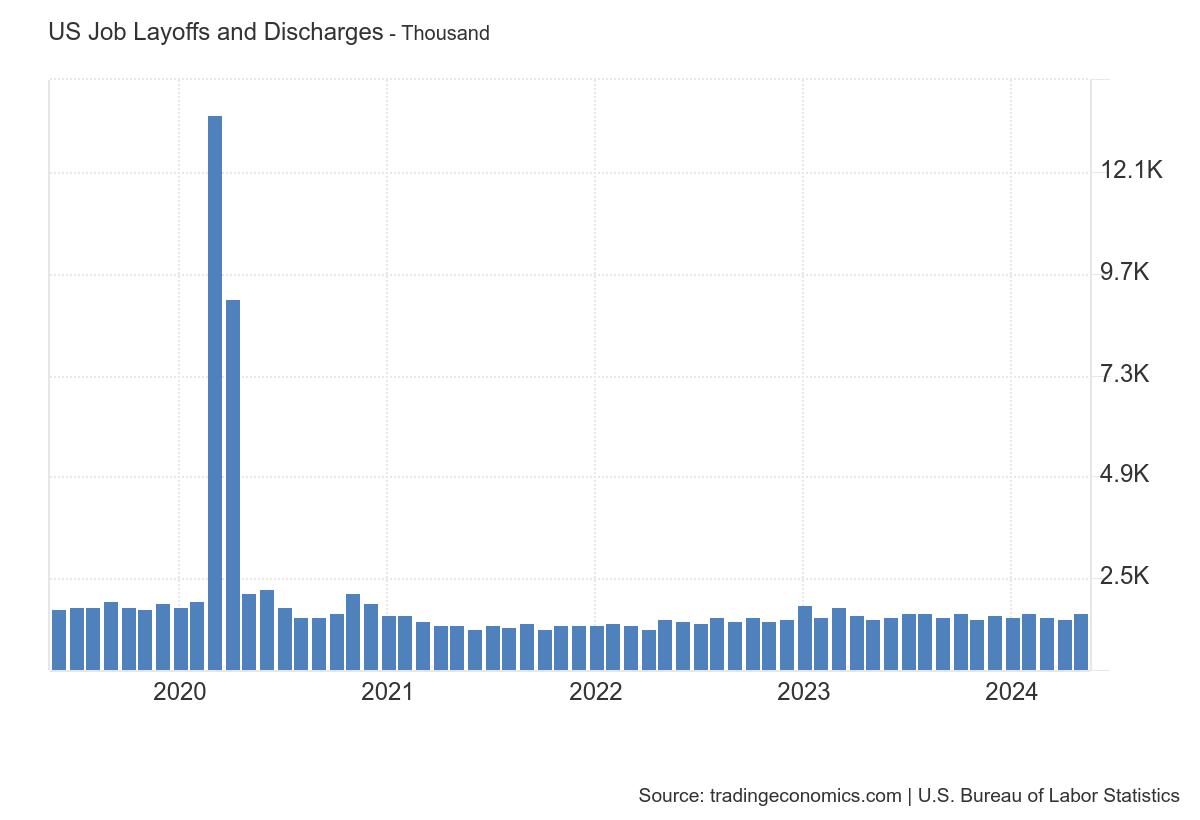The height and width of the screenshot is (820, 1200).
Task: Click the word 'Source:' in the footer
Action: [671, 796]
